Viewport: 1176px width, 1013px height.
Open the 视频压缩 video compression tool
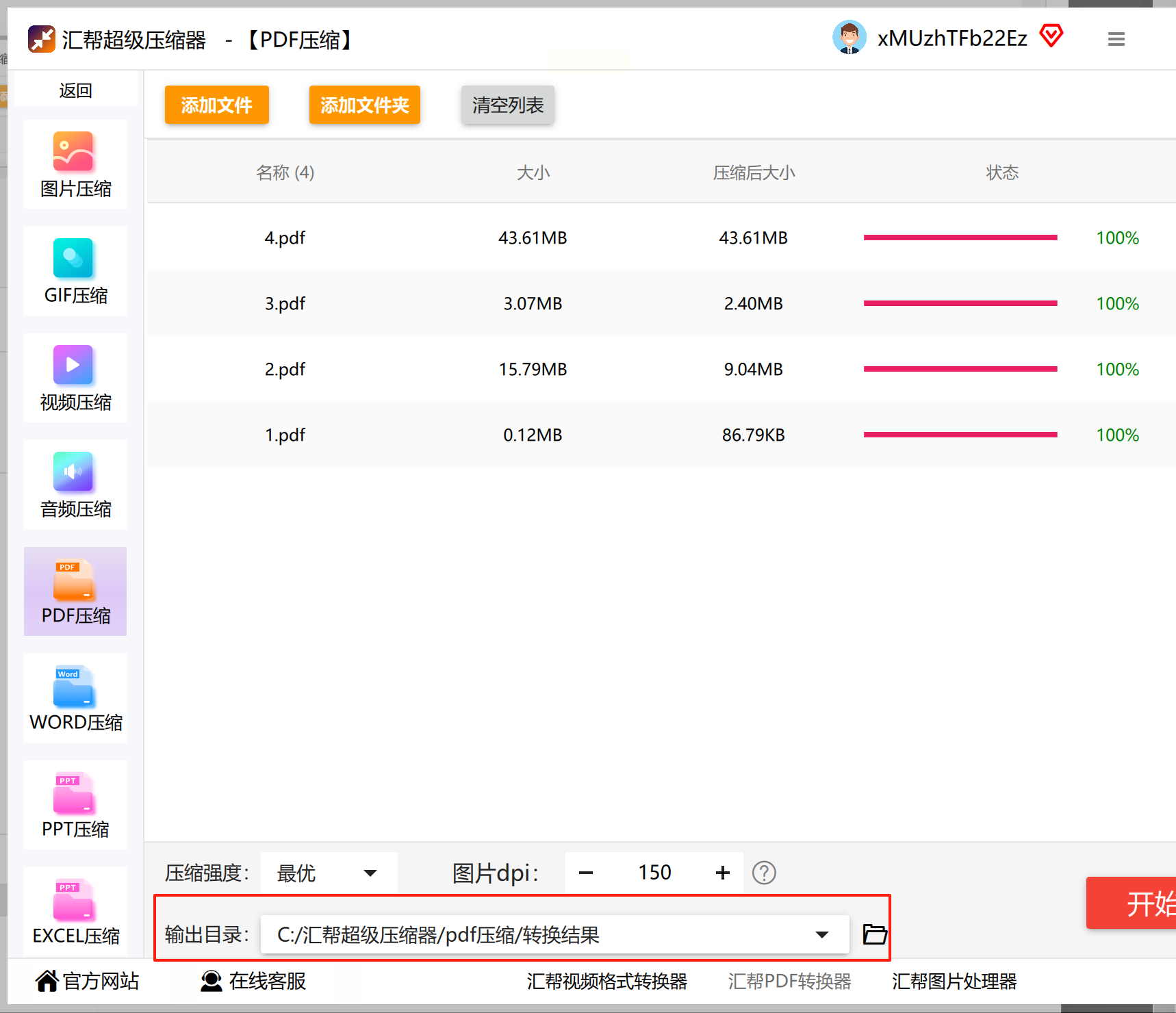(75, 378)
